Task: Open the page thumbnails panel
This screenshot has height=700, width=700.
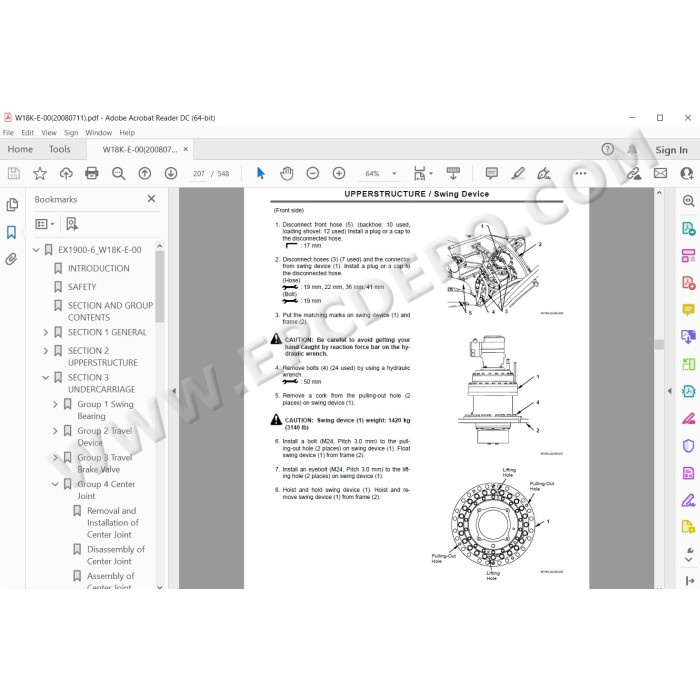Action: tap(12, 204)
